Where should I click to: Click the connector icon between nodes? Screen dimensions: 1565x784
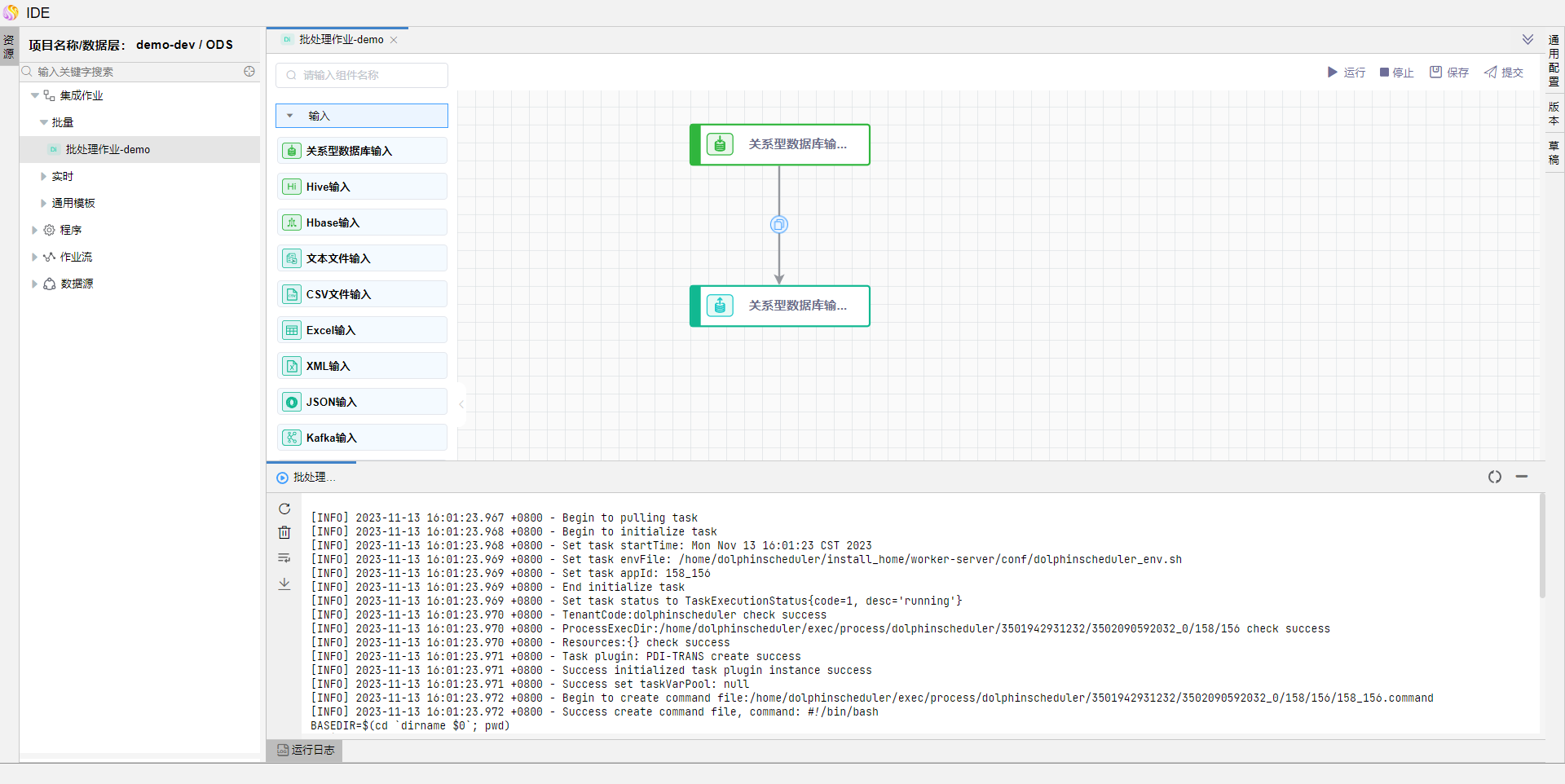(x=779, y=225)
